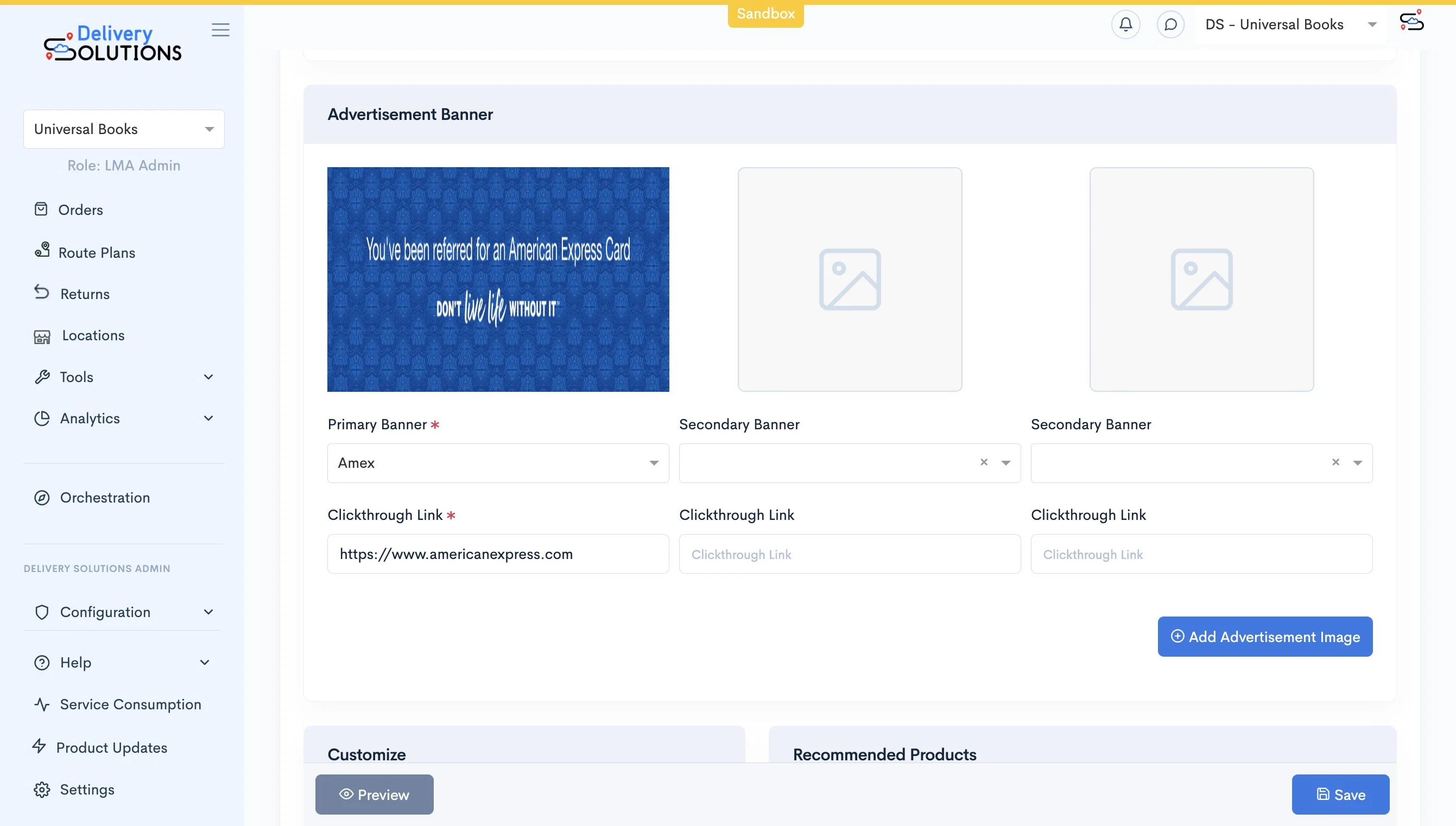Image resolution: width=1456 pixels, height=826 pixels.
Task: Open Product Updates menu item
Action: (x=112, y=748)
